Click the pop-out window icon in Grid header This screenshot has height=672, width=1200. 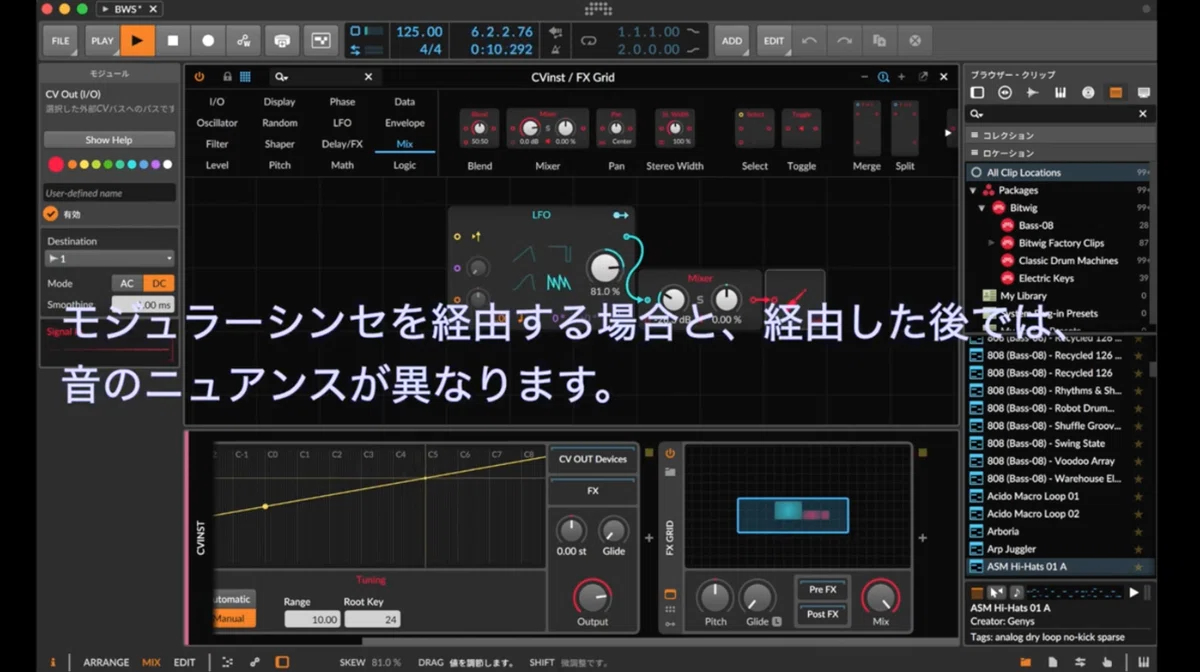tap(923, 77)
